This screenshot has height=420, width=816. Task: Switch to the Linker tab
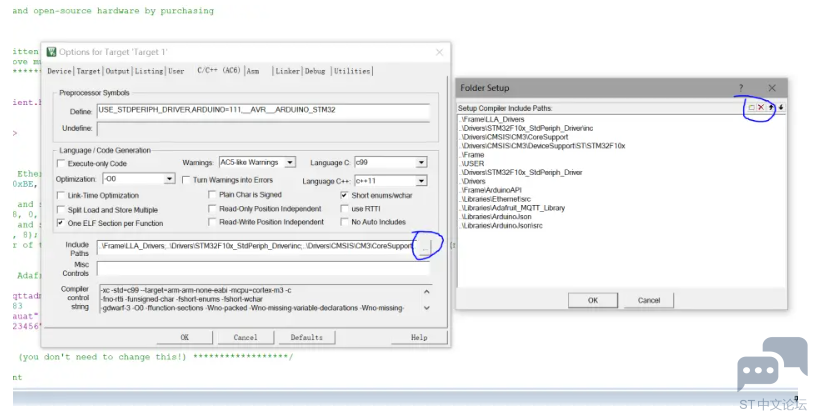click(x=287, y=71)
